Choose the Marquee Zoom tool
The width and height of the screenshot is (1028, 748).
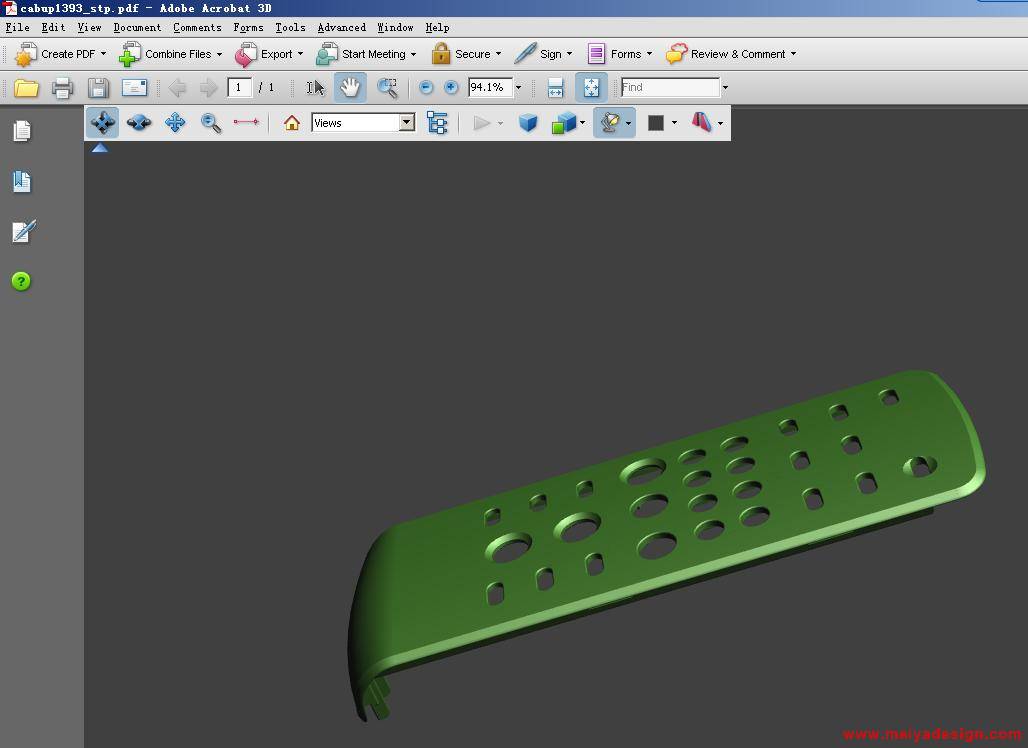click(387, 87)
